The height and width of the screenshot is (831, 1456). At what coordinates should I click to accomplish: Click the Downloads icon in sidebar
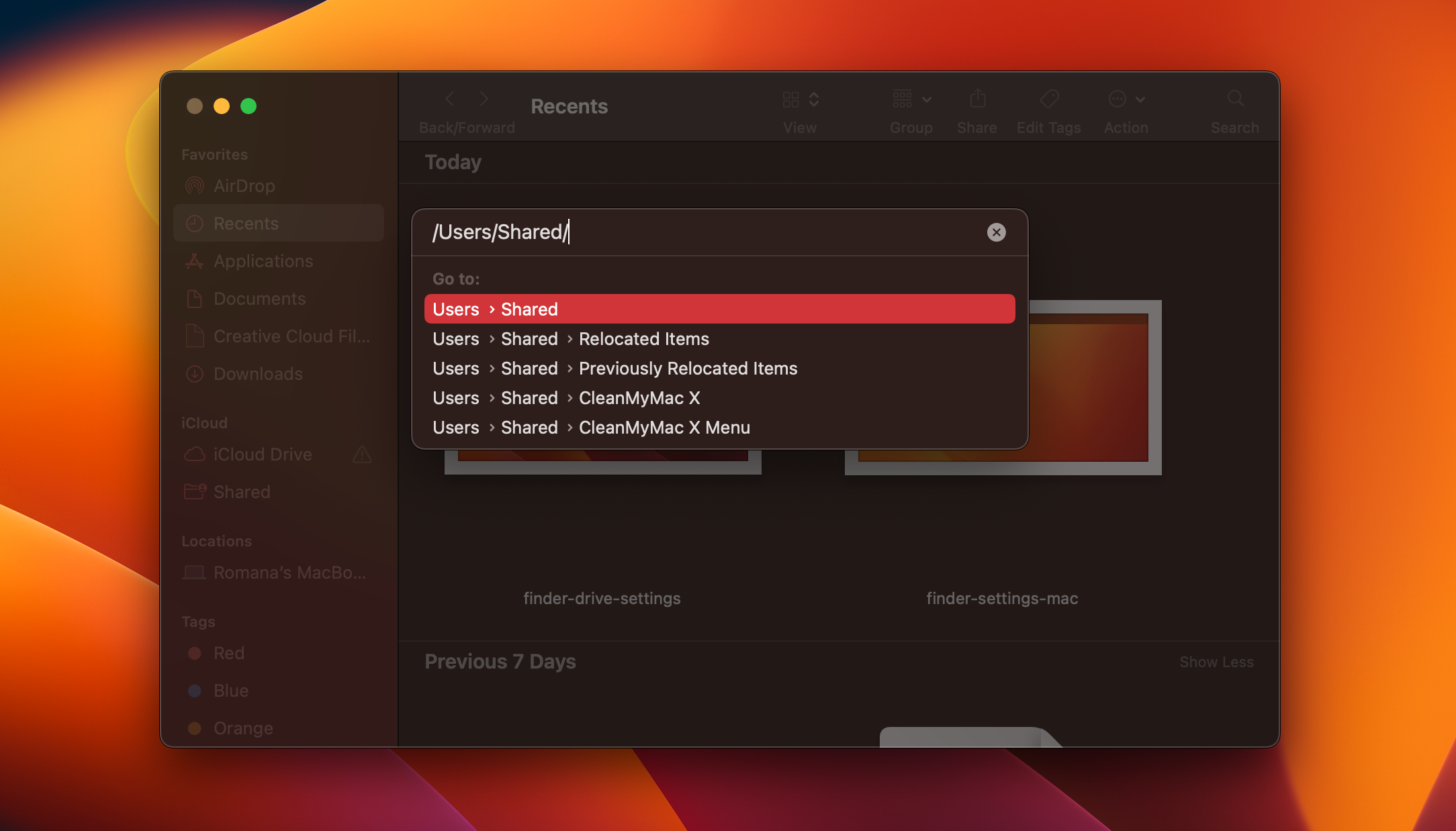click(196, 373)
